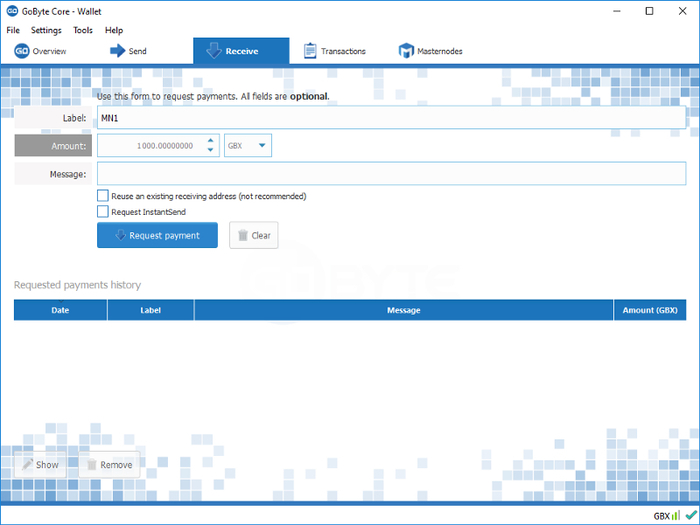Increase amount with the up stepper arrow
700x525 pixels.
click(211, 141)
